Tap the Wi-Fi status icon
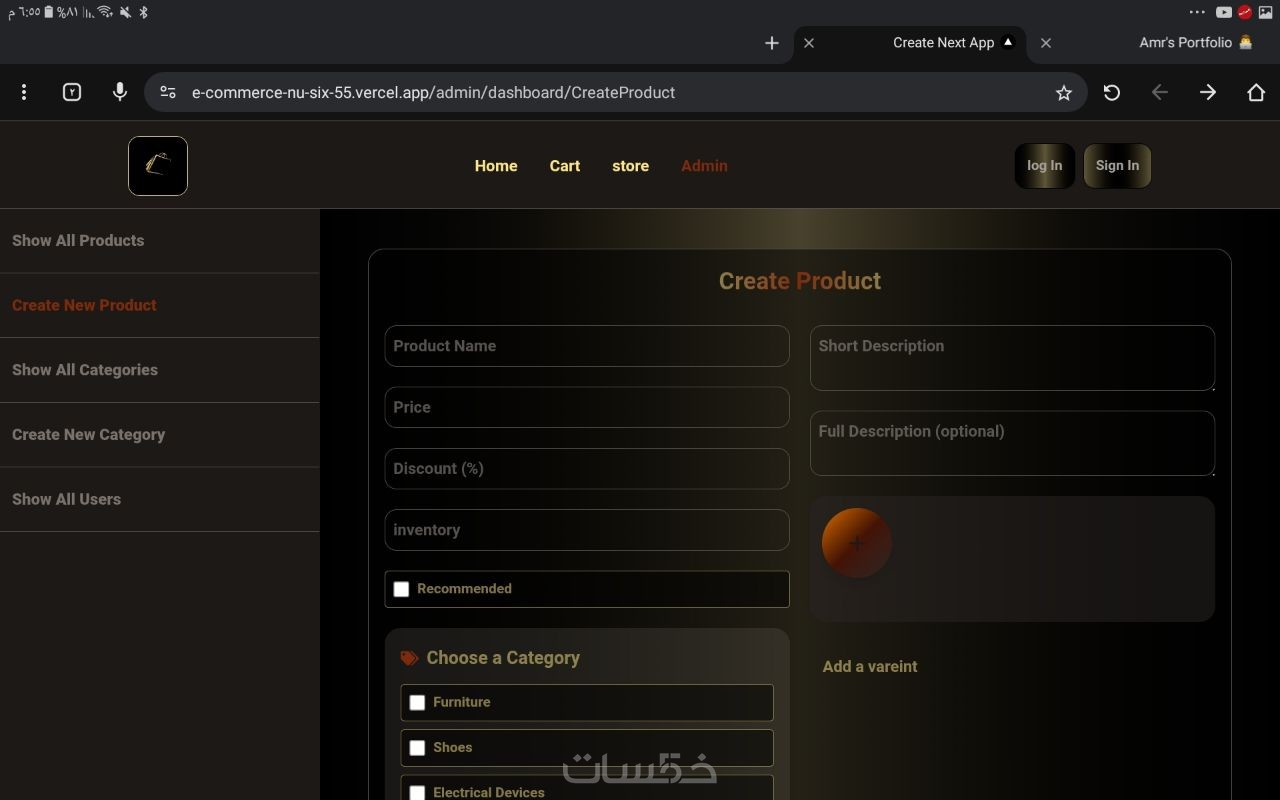1280x800 pixels. [x=105, y=12]
